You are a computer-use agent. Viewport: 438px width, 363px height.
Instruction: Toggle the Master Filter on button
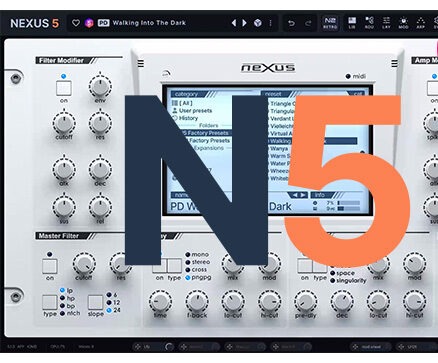(50, 266)
